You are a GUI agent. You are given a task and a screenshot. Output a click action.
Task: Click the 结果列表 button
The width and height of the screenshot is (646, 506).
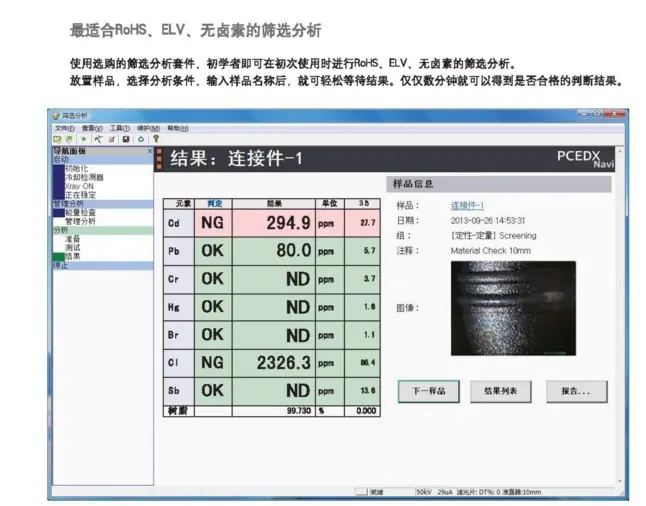point(501,391)
